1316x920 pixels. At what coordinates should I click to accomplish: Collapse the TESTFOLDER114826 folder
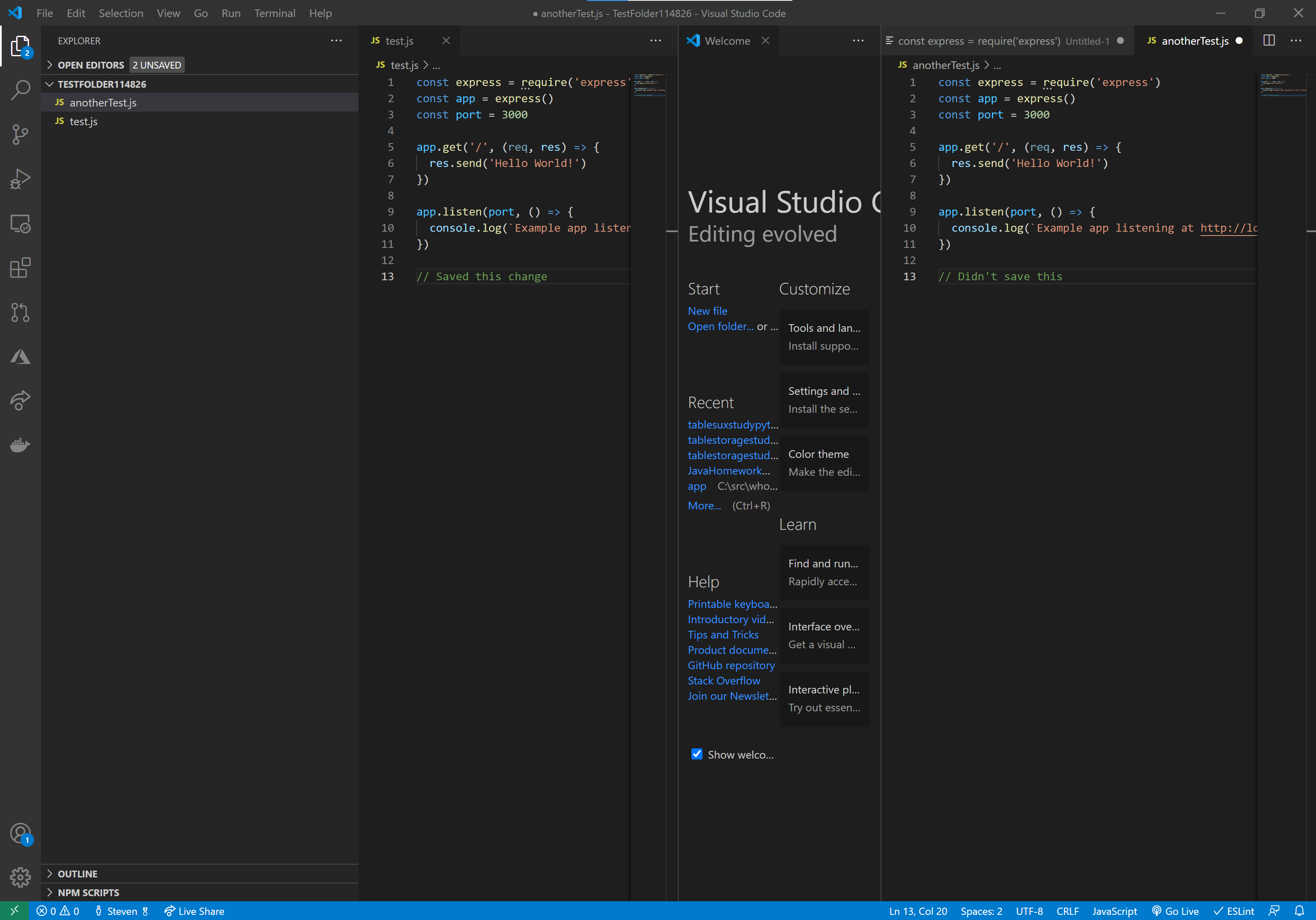(x=50, y=84)
